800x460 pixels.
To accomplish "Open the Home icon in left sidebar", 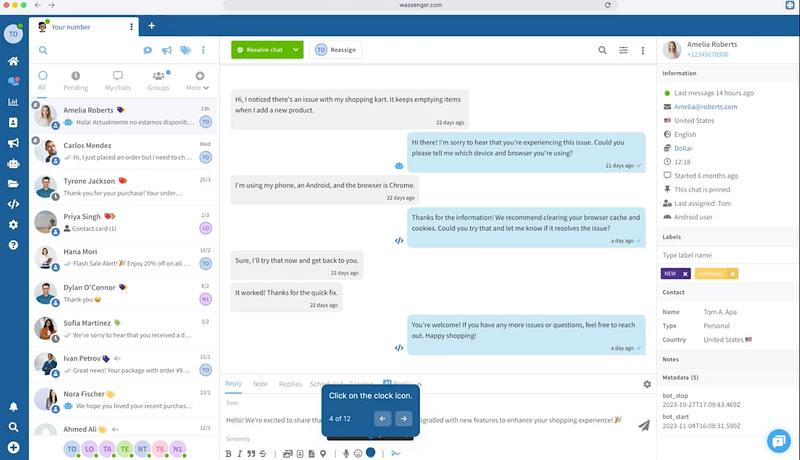I will 13,60.
